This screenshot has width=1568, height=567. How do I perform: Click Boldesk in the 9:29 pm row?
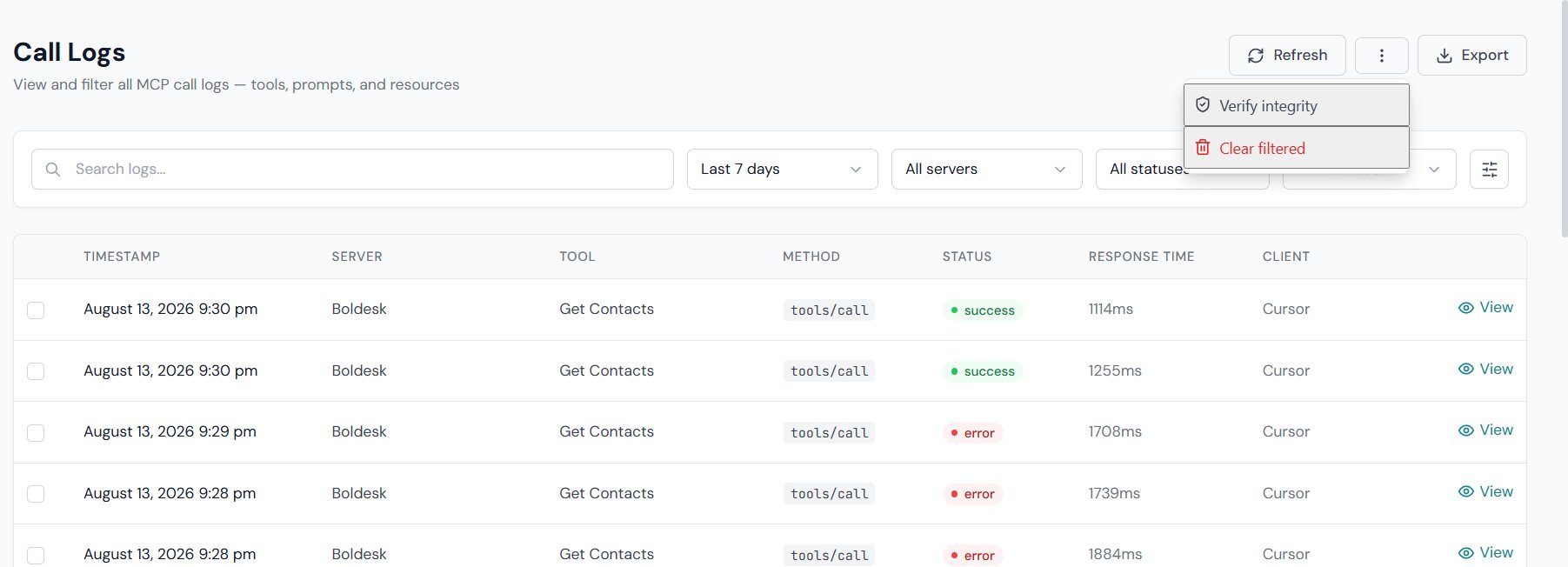[x=359, y=432]
